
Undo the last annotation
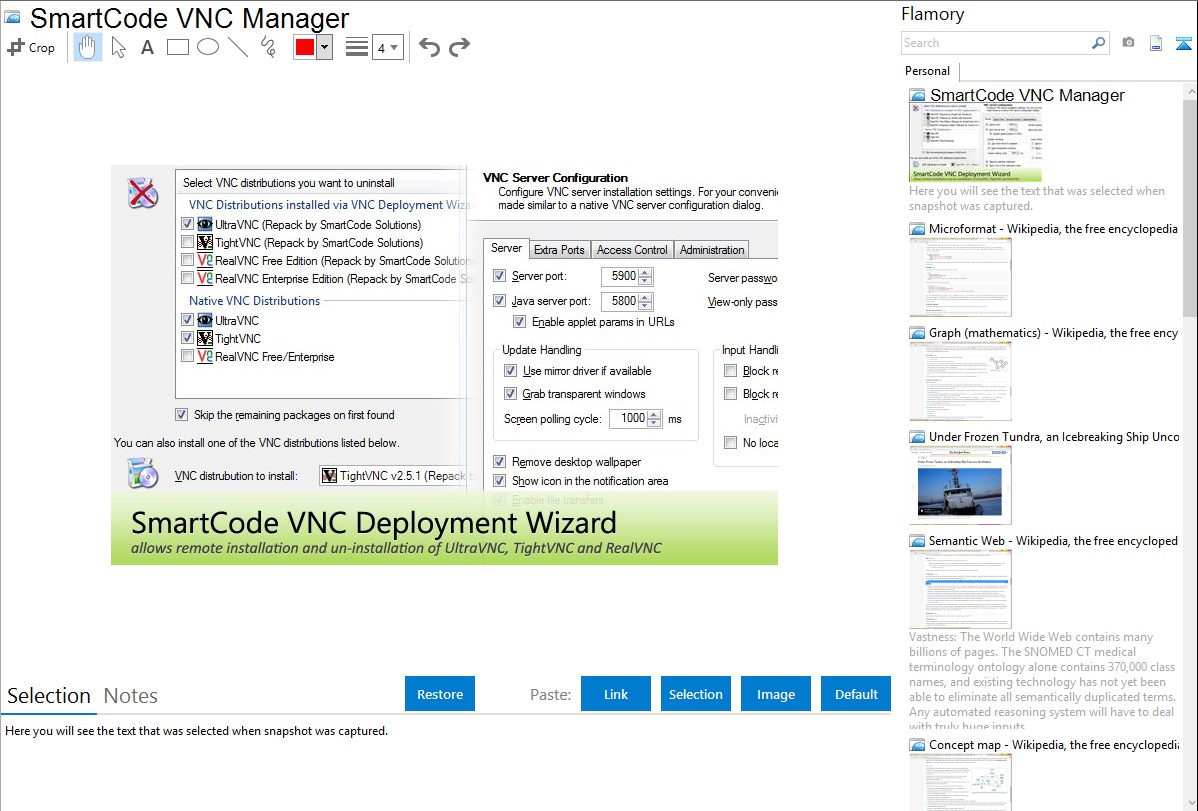pos(429,47)
